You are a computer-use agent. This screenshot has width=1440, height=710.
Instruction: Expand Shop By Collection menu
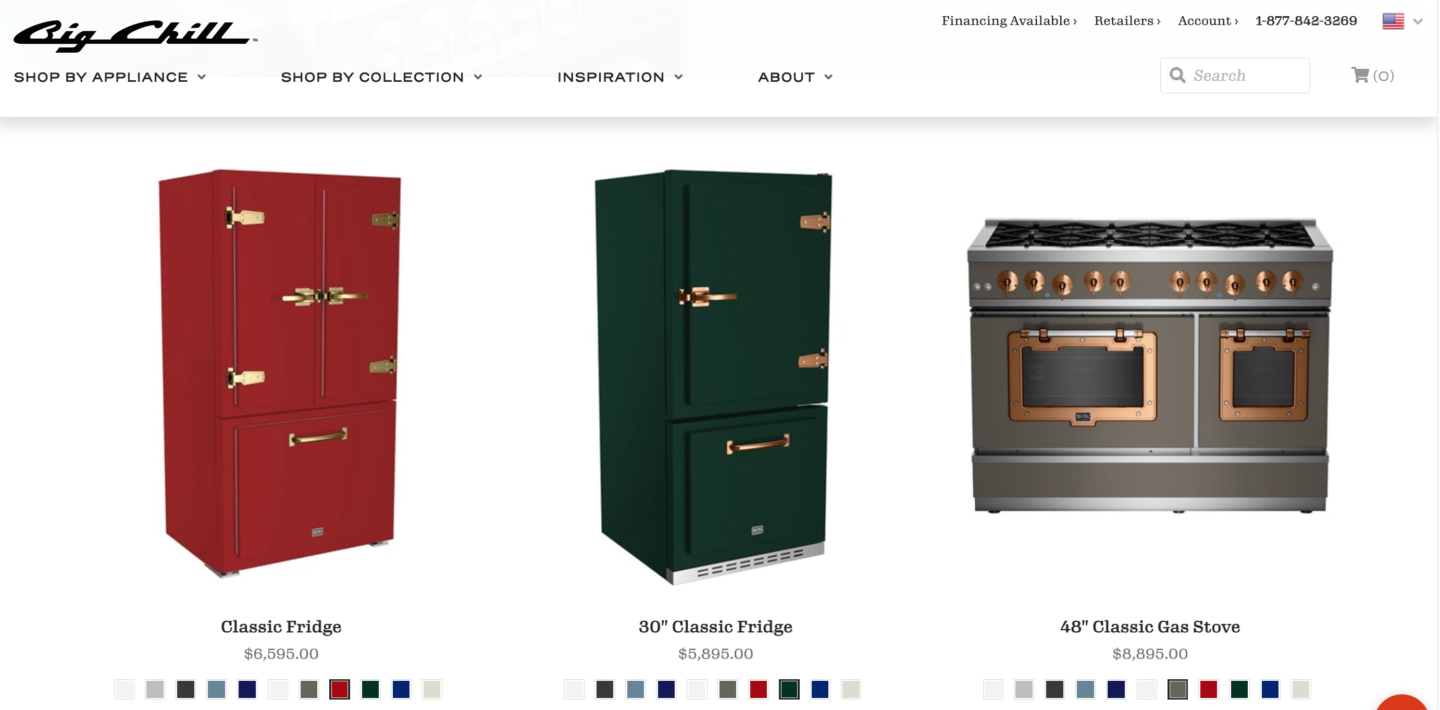(381, 77)
